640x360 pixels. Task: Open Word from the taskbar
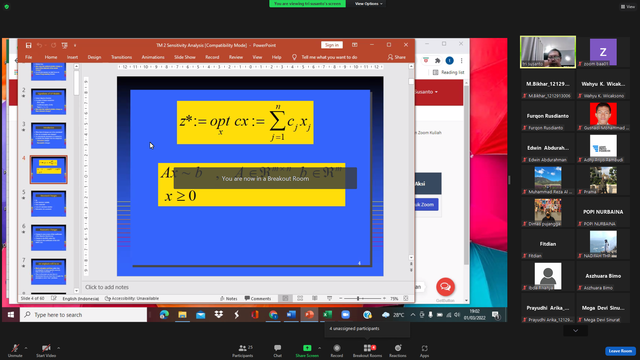point(291,315)
